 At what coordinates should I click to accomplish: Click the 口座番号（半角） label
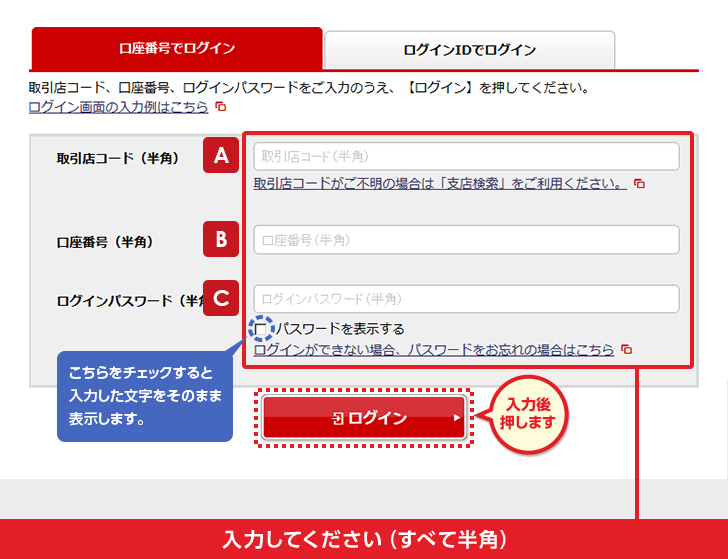(x=104, y=242)
